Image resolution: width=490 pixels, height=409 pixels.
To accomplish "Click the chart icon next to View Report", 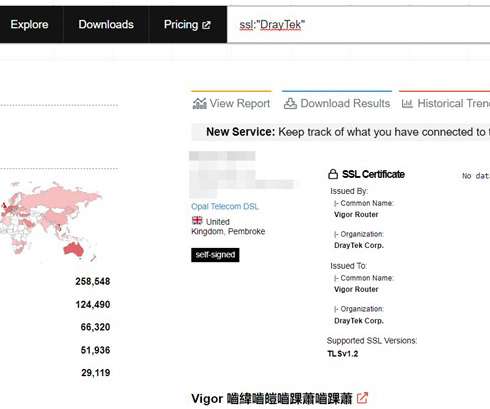I will [200, 103].
